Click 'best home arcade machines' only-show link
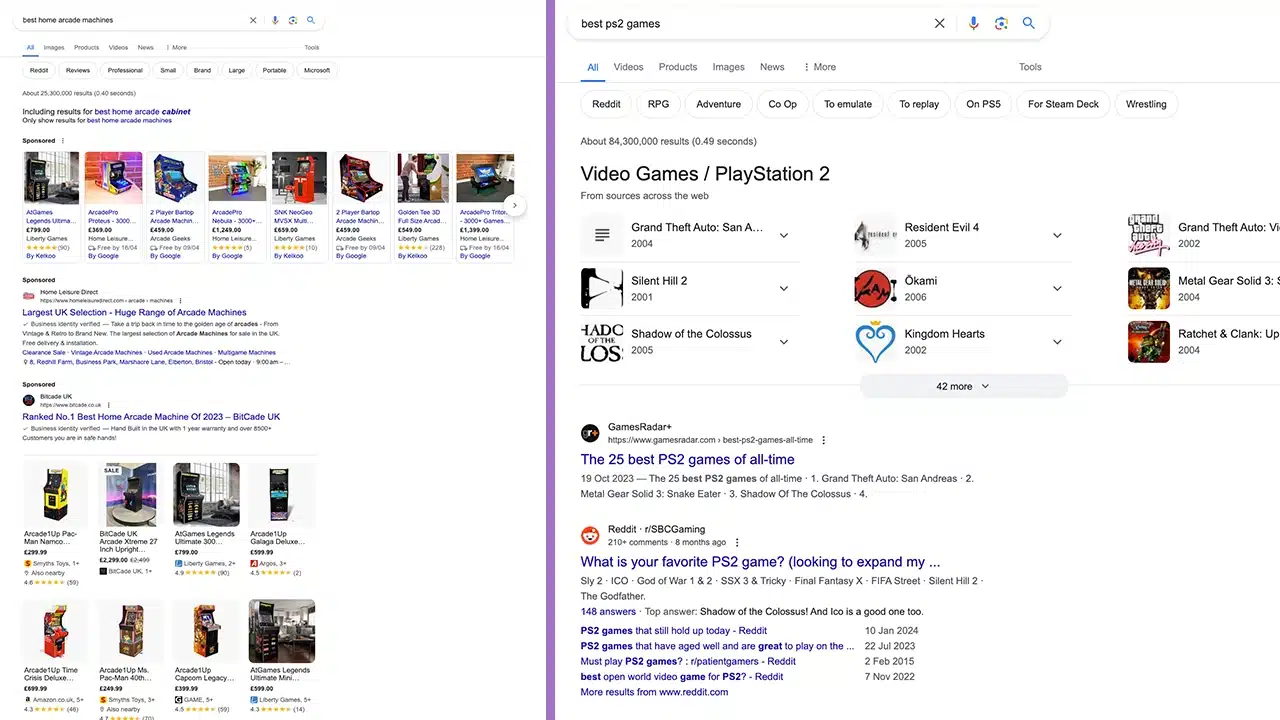This screenshot has height=720, width=1280. coord(129,120)
